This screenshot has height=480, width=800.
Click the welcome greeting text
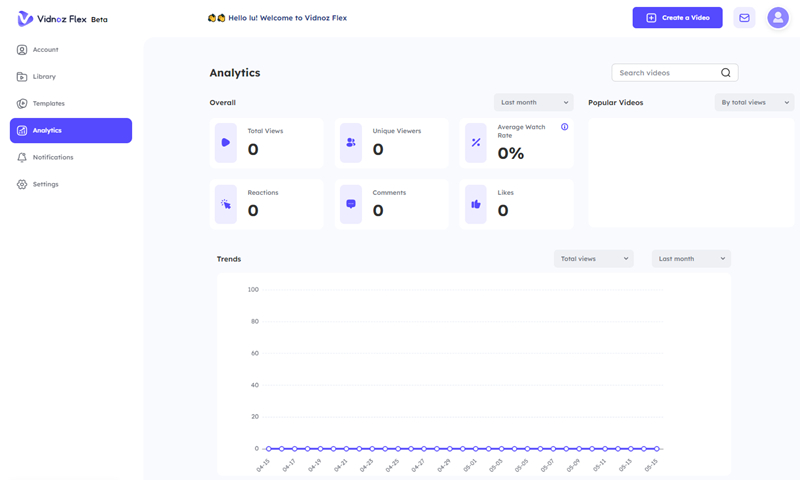[x=287, y=18]
